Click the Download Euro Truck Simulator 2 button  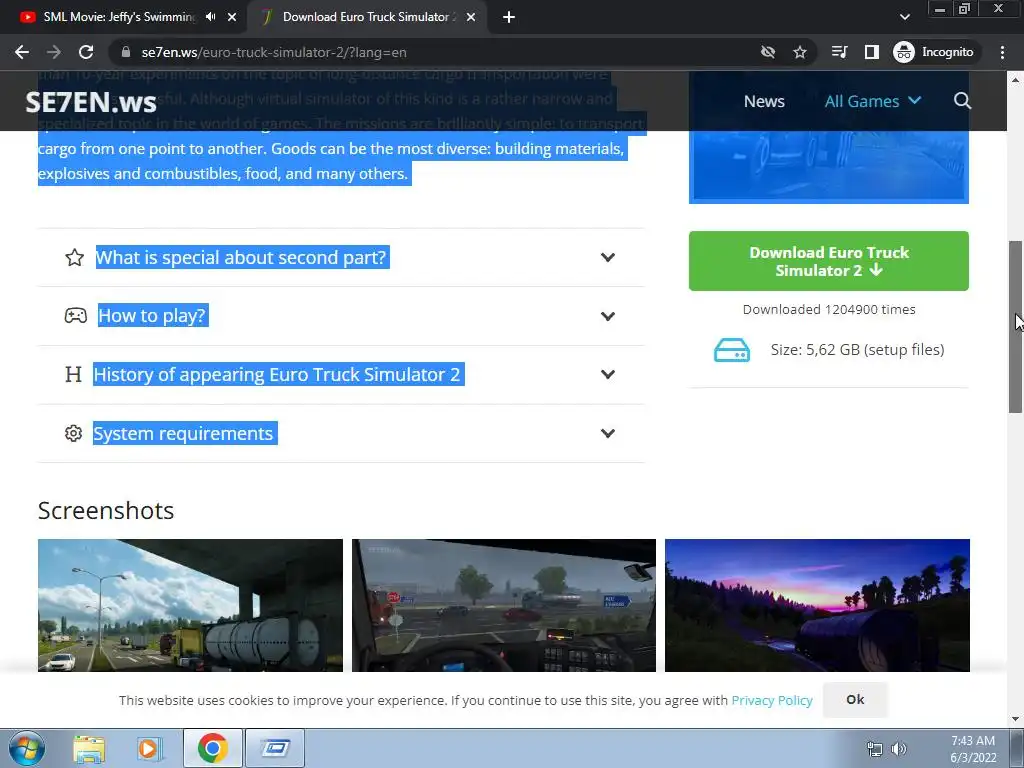pyautogui.click(x=829, y=261)
